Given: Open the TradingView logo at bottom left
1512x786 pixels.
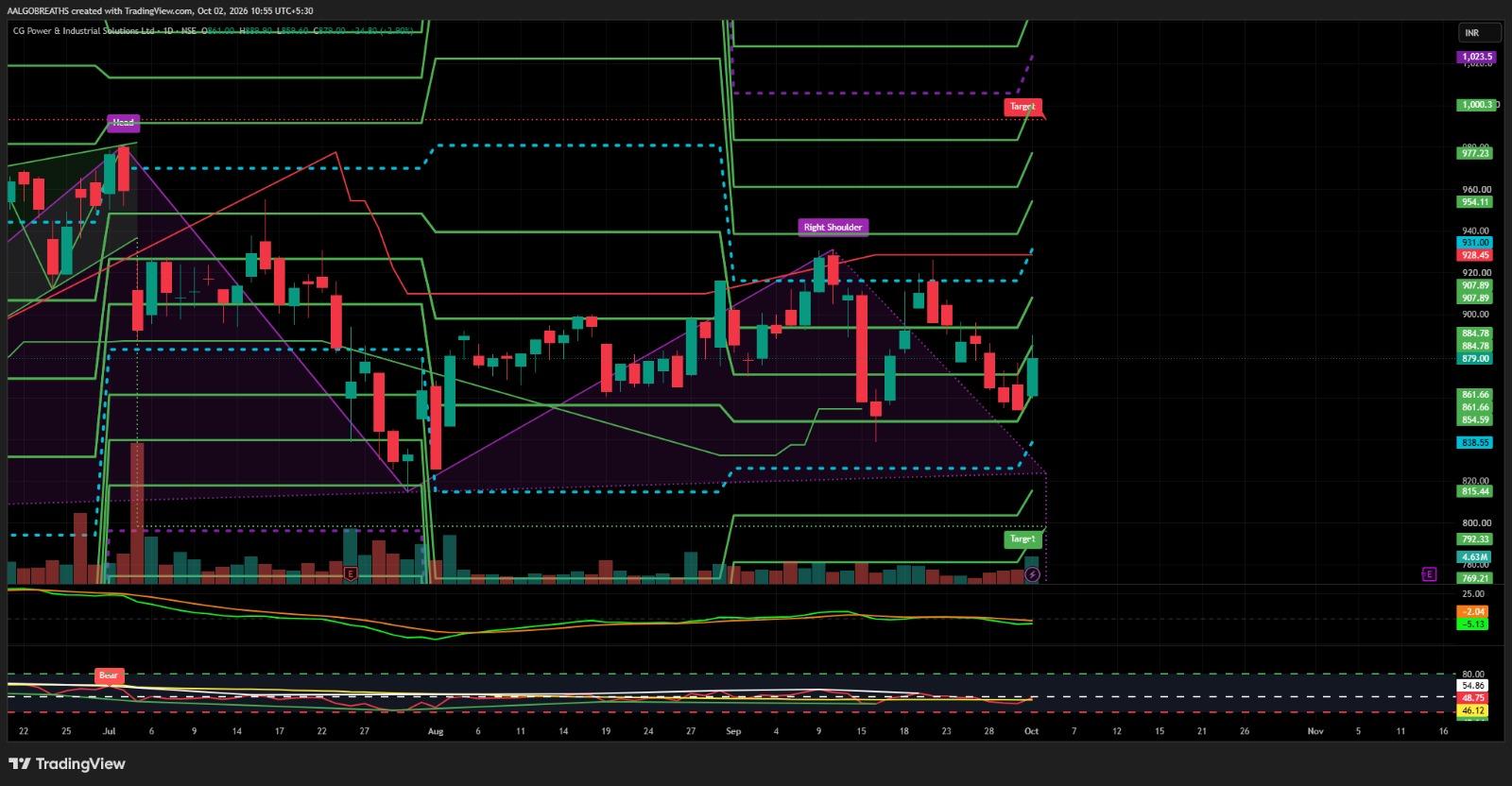Looking at the screenshot, I should point(66,763).
